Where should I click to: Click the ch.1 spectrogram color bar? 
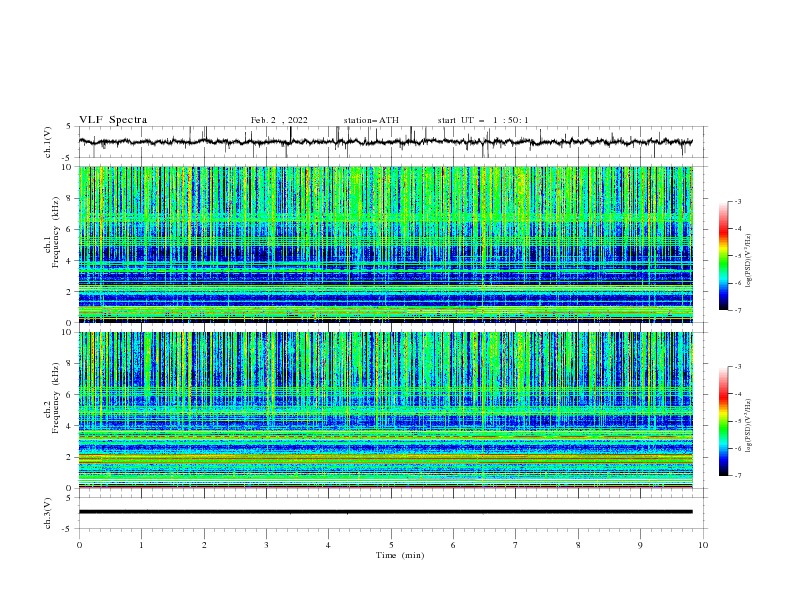[x=723, y=255]
